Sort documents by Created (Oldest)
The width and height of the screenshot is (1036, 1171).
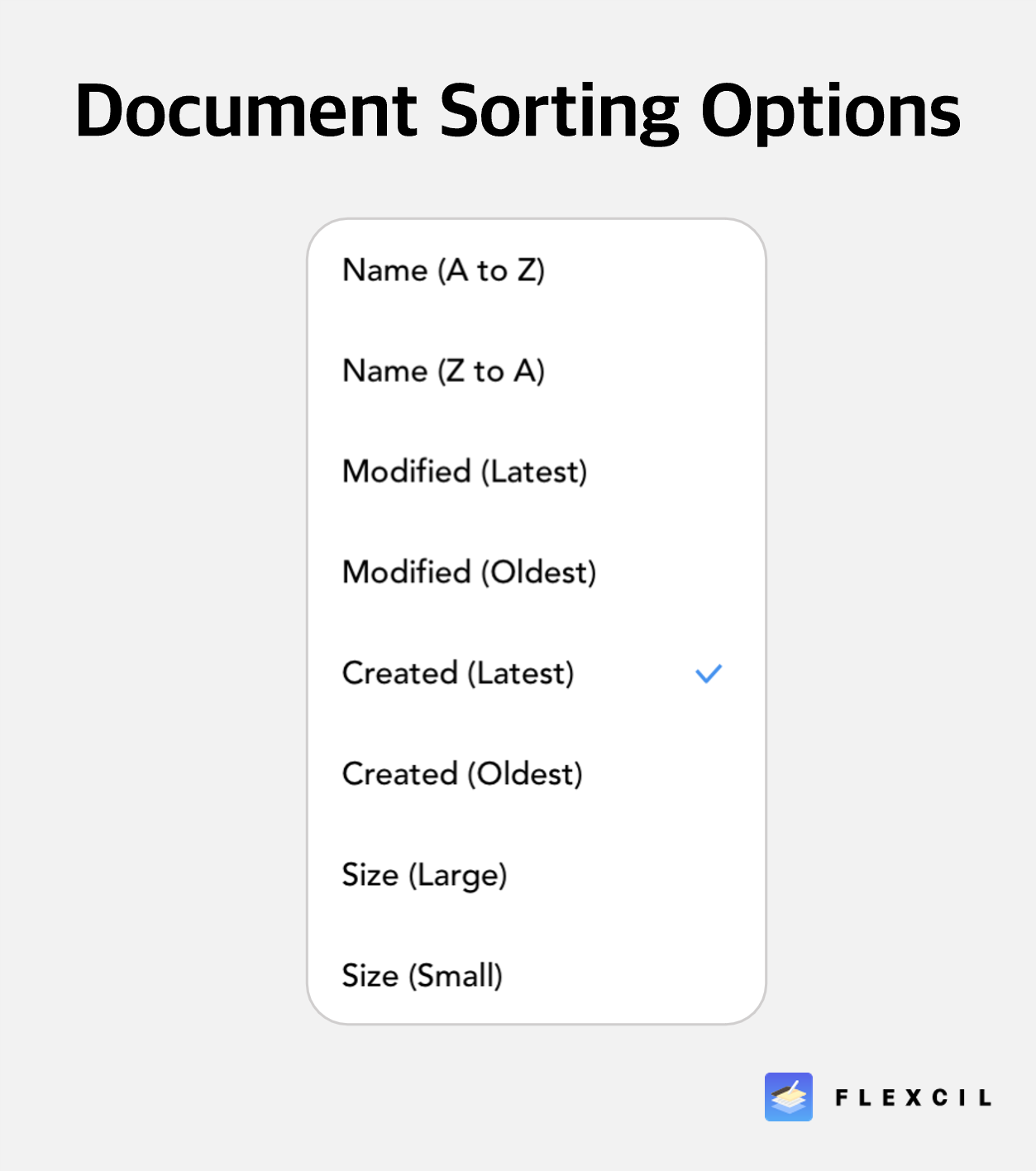[536, 774]
